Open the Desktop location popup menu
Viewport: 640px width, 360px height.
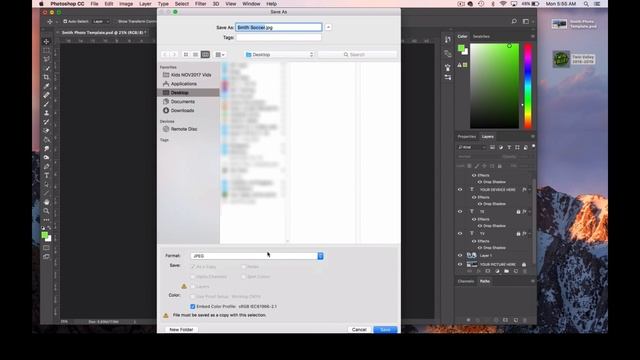pos(280,54)
